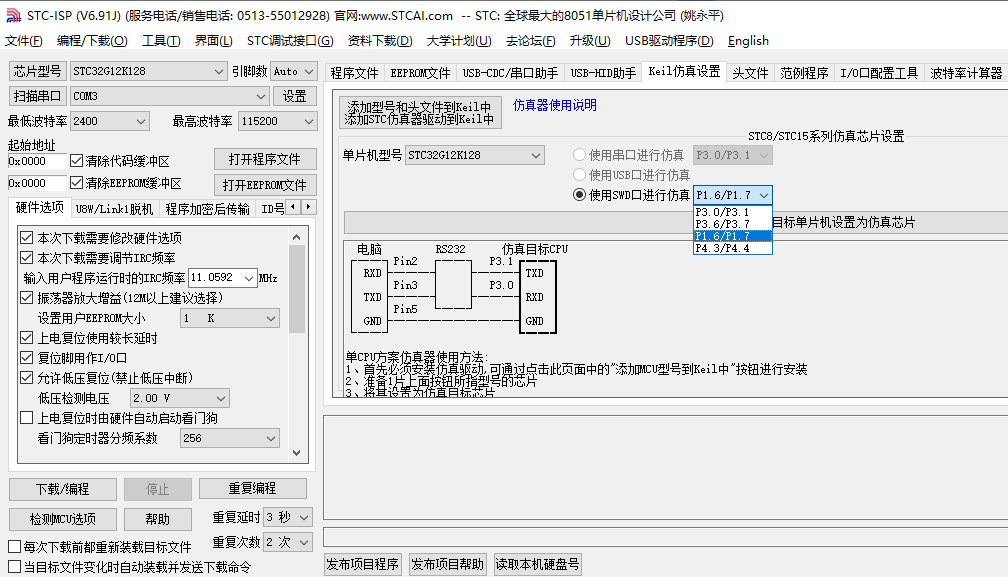
Task: Check 每次下载前都重新装载目标文件
Action: (14, 547)
